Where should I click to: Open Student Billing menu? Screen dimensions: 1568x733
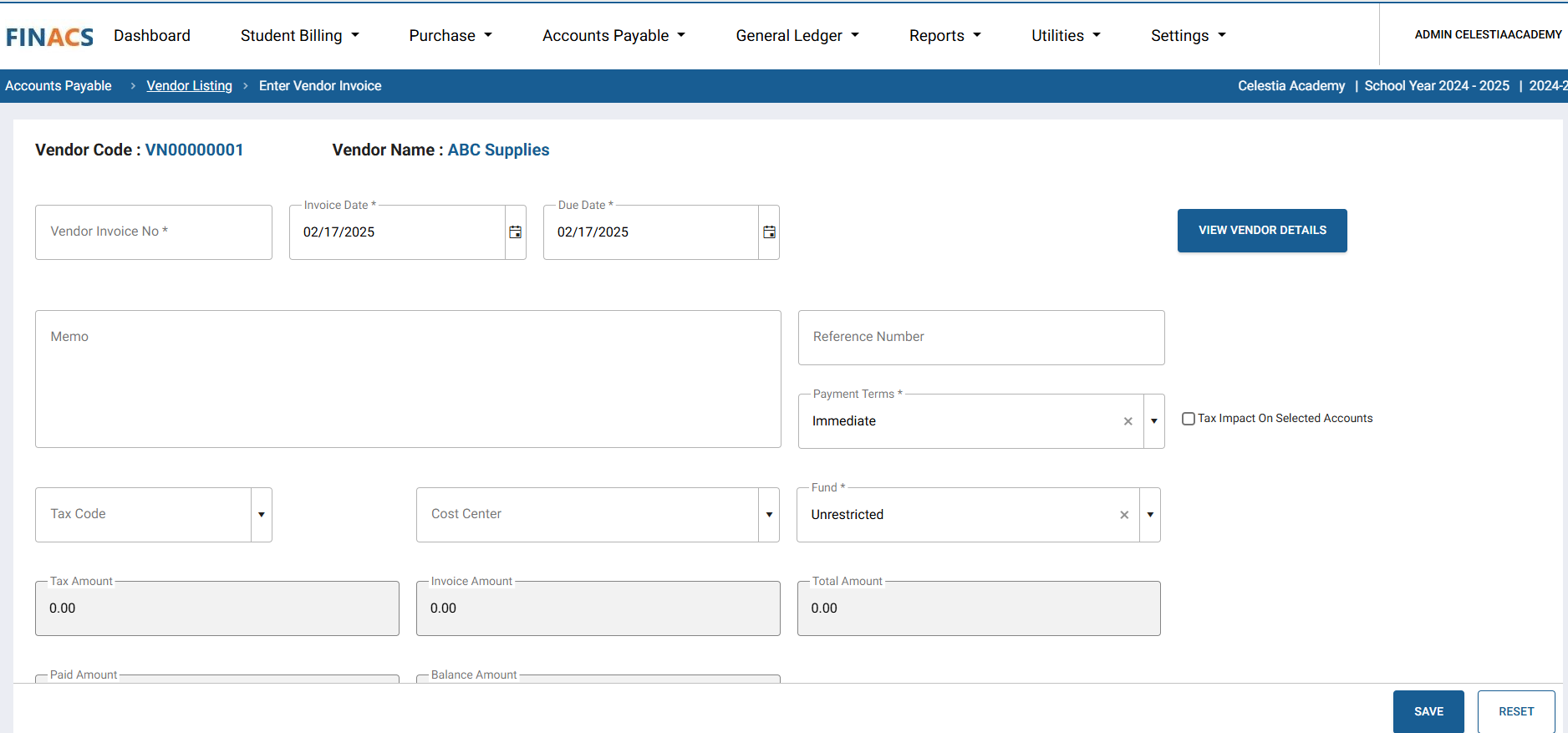click(x=300, y=36)
